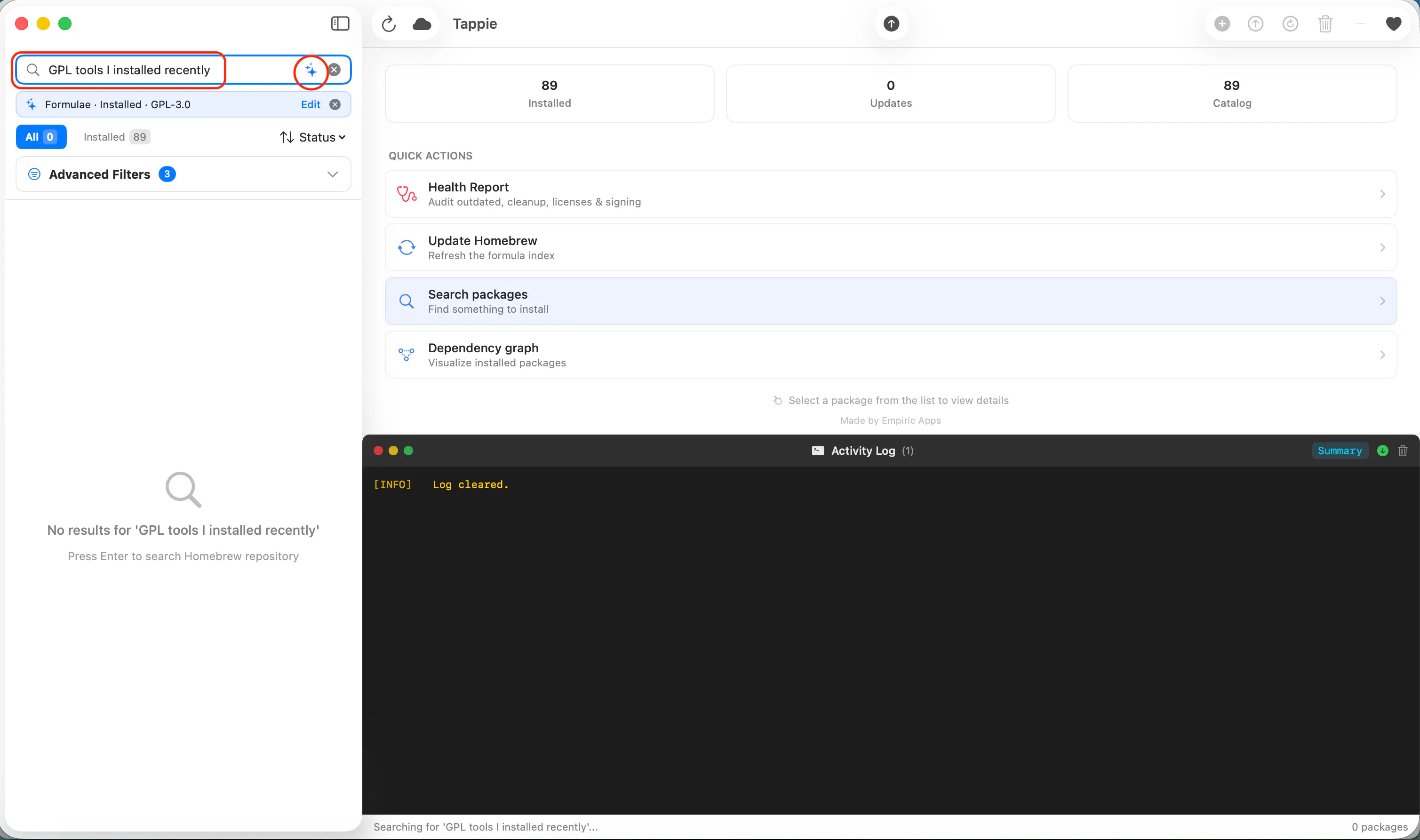Image resolution: width=1420 pixels, height=840 pixels.
Task: Click the Advanced Filters count badge 3
Action: pyautogui.click(x=167, y=174)
